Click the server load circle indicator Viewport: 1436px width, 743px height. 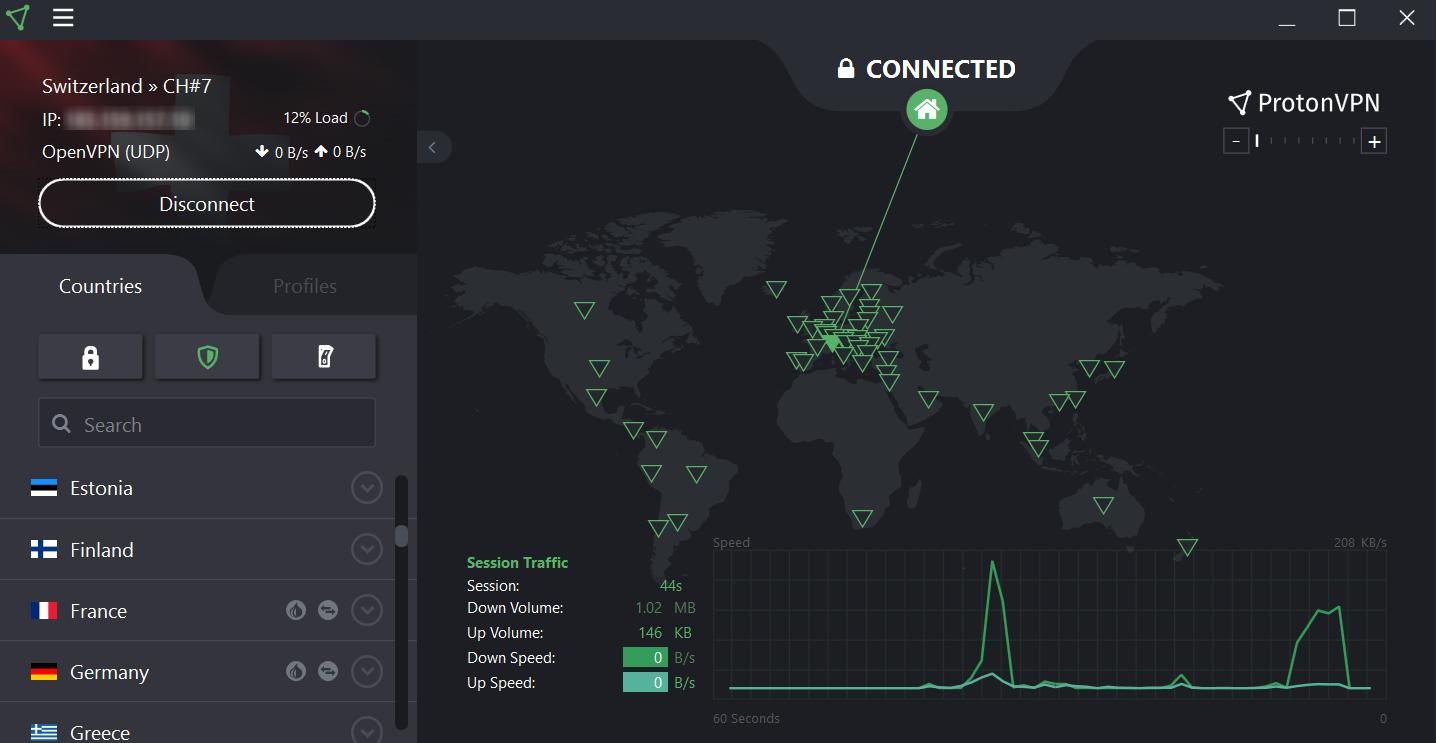pos(362,118)
